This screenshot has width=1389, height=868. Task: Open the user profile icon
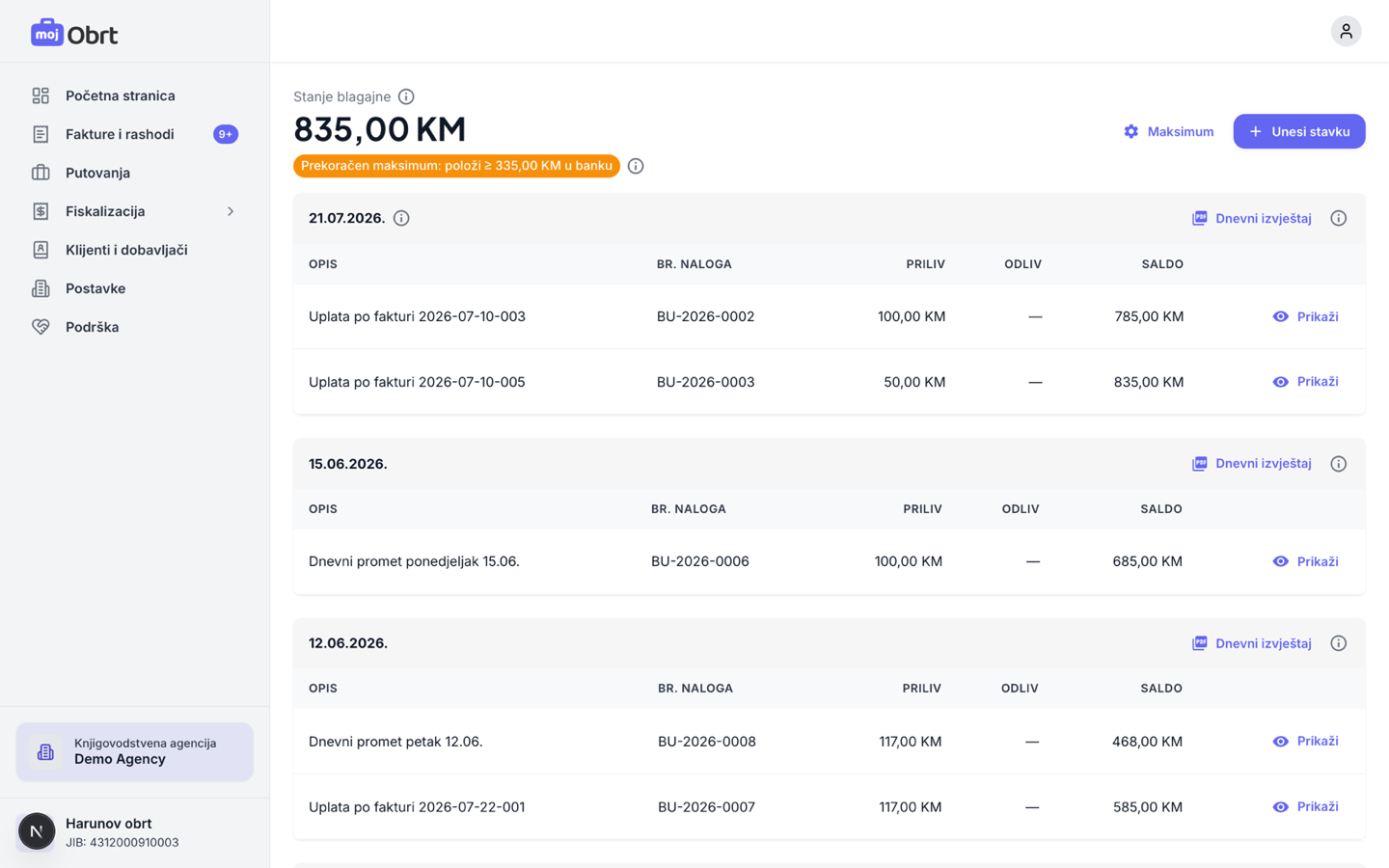pyautogui.click(x=1346, y=31)
